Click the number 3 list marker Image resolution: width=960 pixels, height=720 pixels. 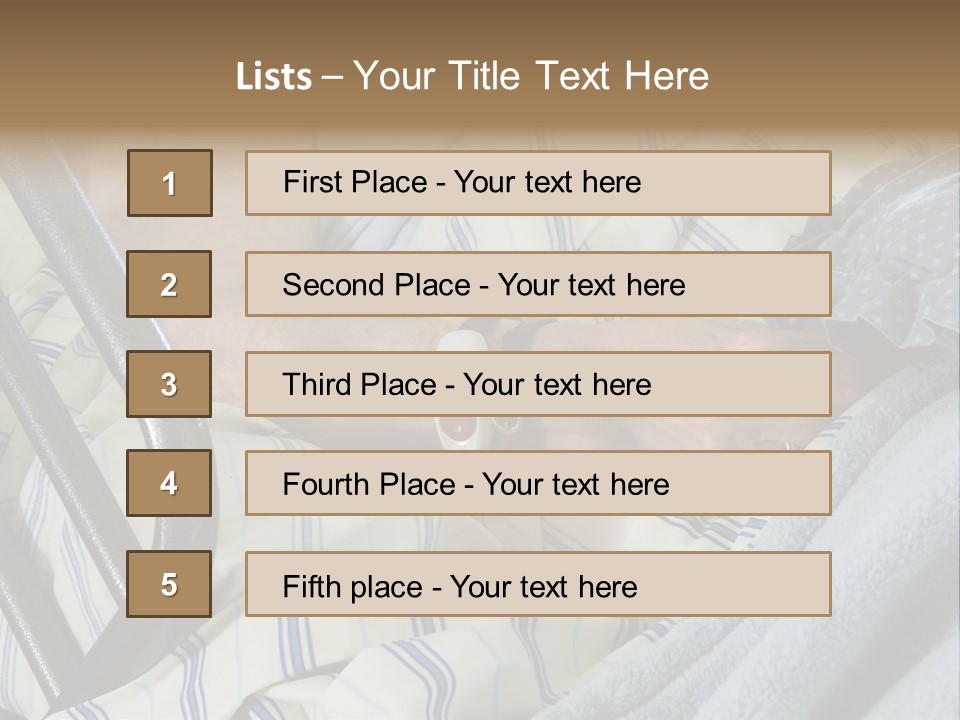169,384
